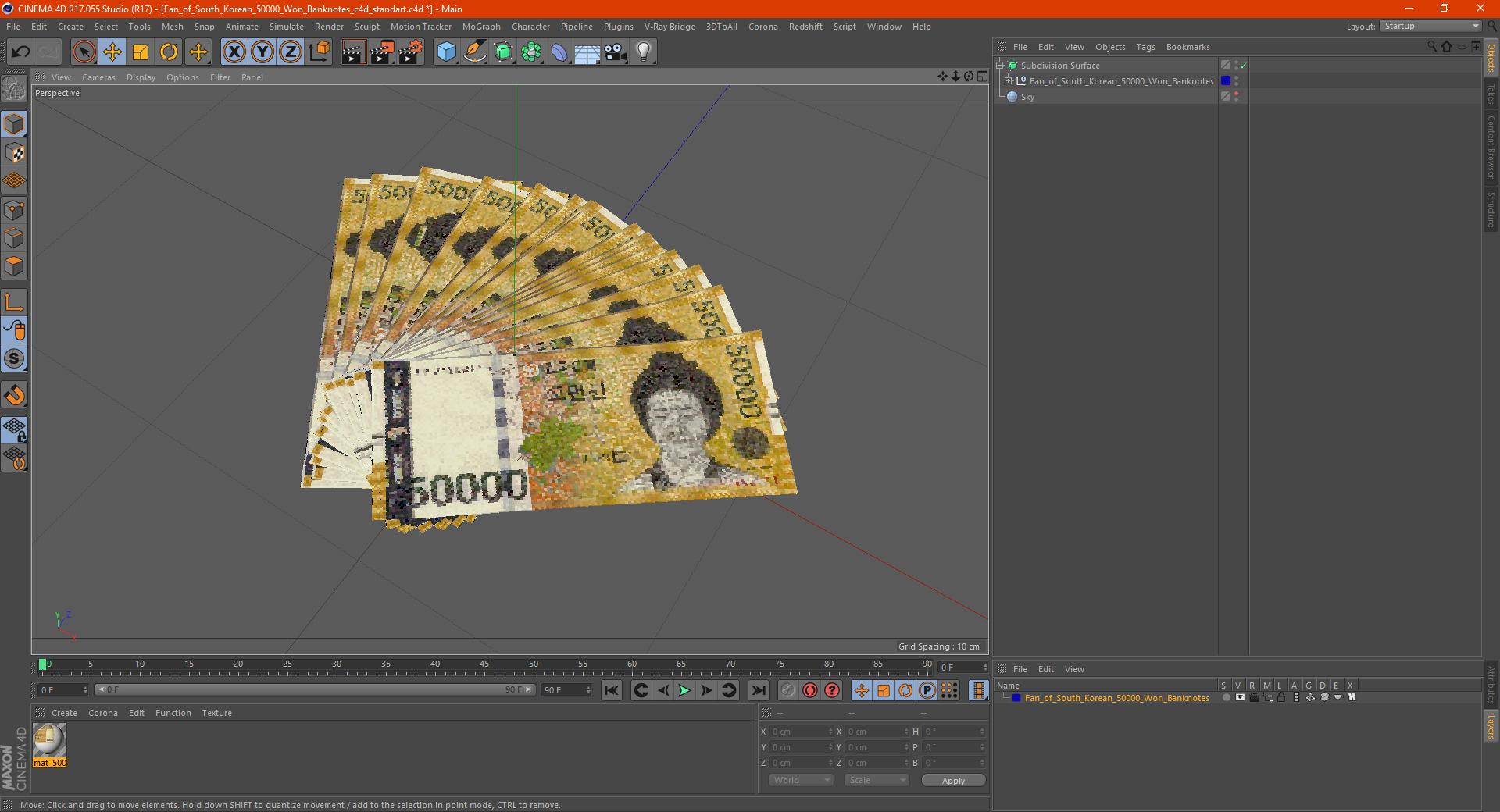Go to start of animation
This screenshot has width=1500, height=812.
tap(612, 690)
